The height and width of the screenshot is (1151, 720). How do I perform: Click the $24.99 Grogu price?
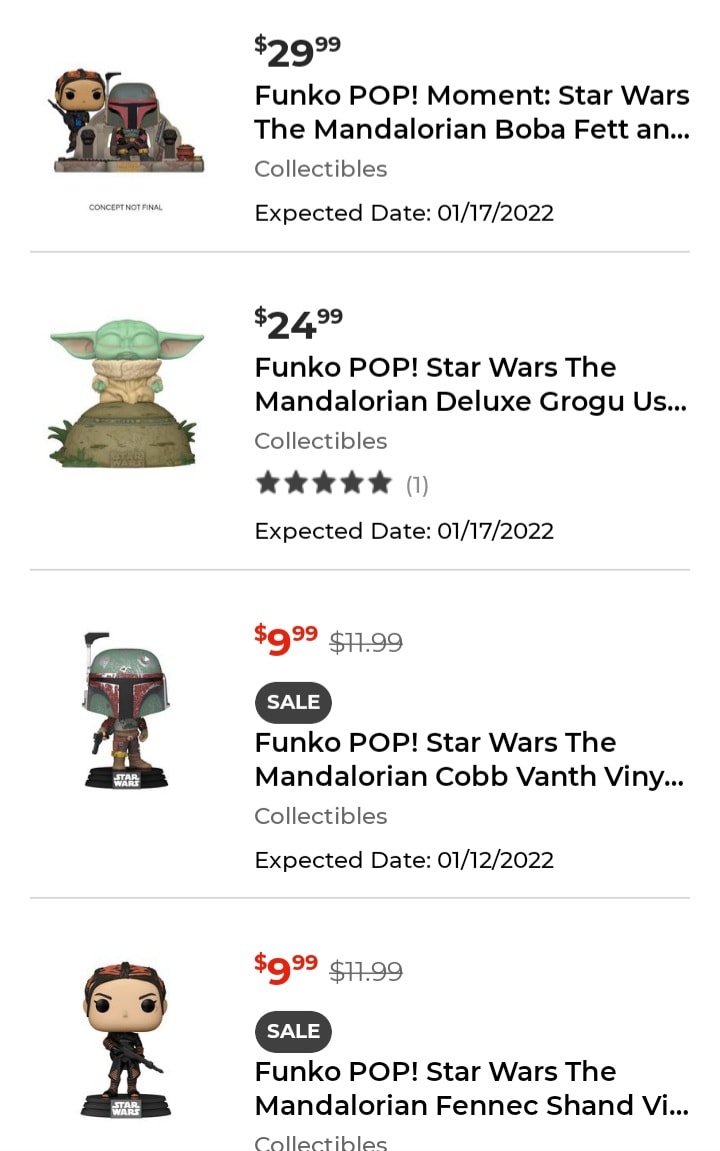(298, 323)
